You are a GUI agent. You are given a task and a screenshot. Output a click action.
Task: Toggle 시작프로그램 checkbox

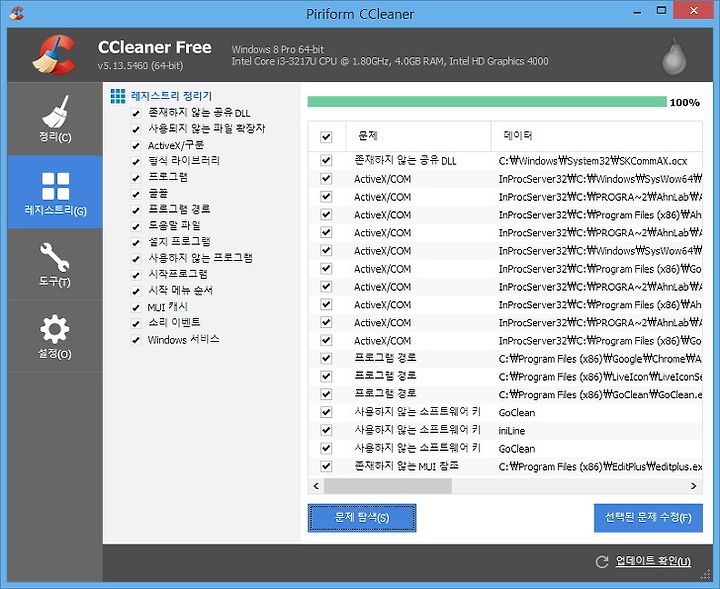136,275
